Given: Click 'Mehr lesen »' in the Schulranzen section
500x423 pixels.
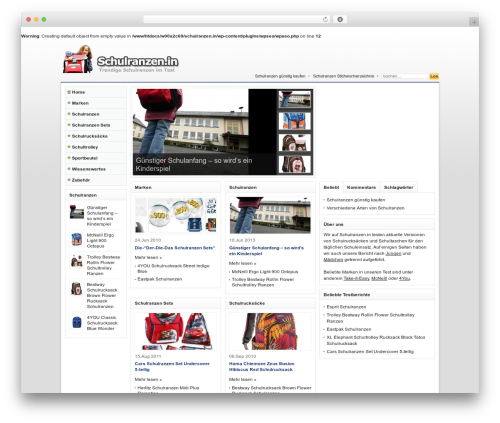Looking at the screenshot, I should pyautogui.click(x=243, y=263).
